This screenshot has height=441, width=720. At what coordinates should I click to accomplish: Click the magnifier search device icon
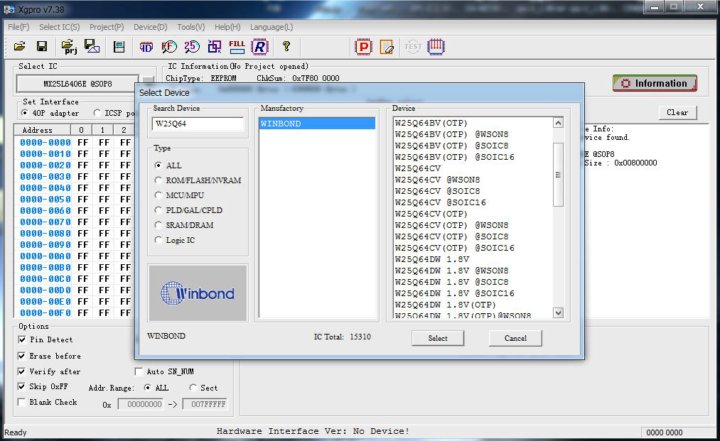click(x=169, y=46)
